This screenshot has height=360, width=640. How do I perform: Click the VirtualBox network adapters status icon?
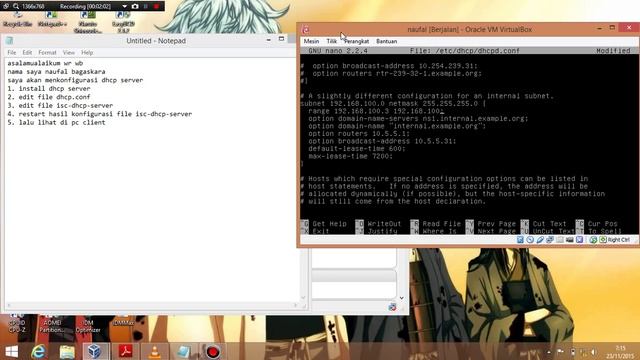[x=549, y=240]
